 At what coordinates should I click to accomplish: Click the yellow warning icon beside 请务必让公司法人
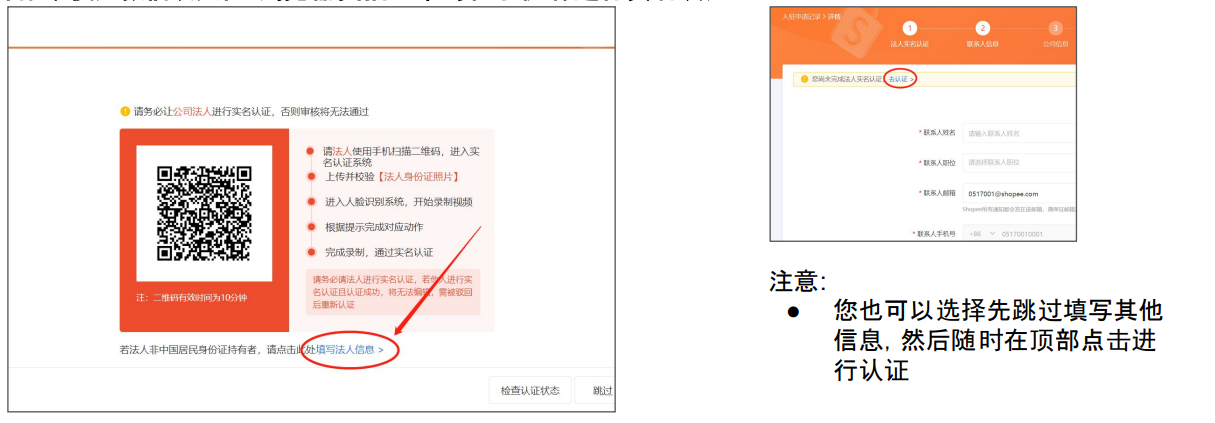click(125, 111)
